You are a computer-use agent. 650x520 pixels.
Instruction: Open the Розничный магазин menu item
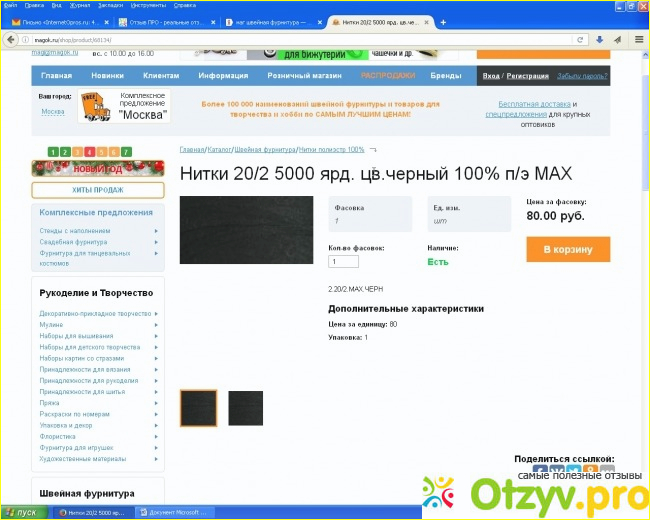[x=304, y=76]
